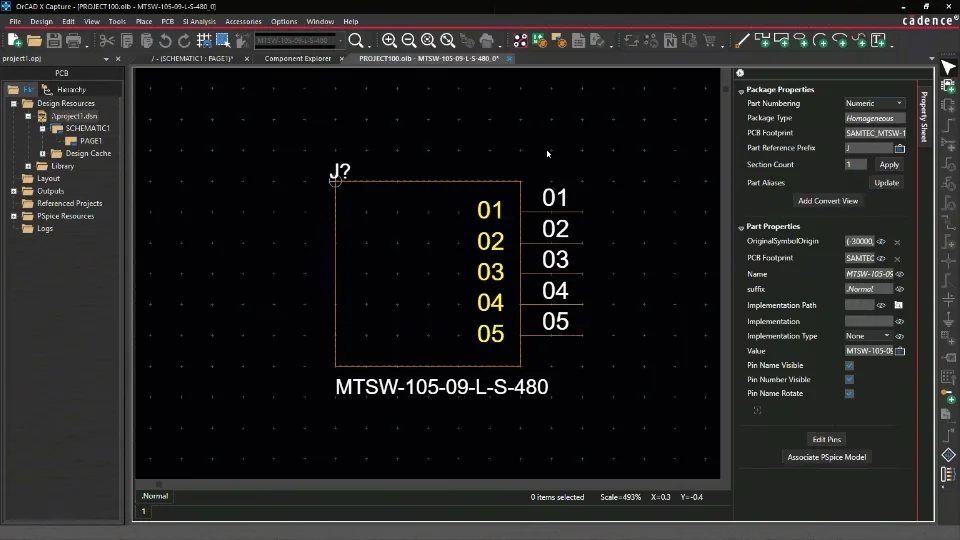Toggle visibility eye for Implementation Path property
Viewport: 960px width, 540px height.
point(881,305)
